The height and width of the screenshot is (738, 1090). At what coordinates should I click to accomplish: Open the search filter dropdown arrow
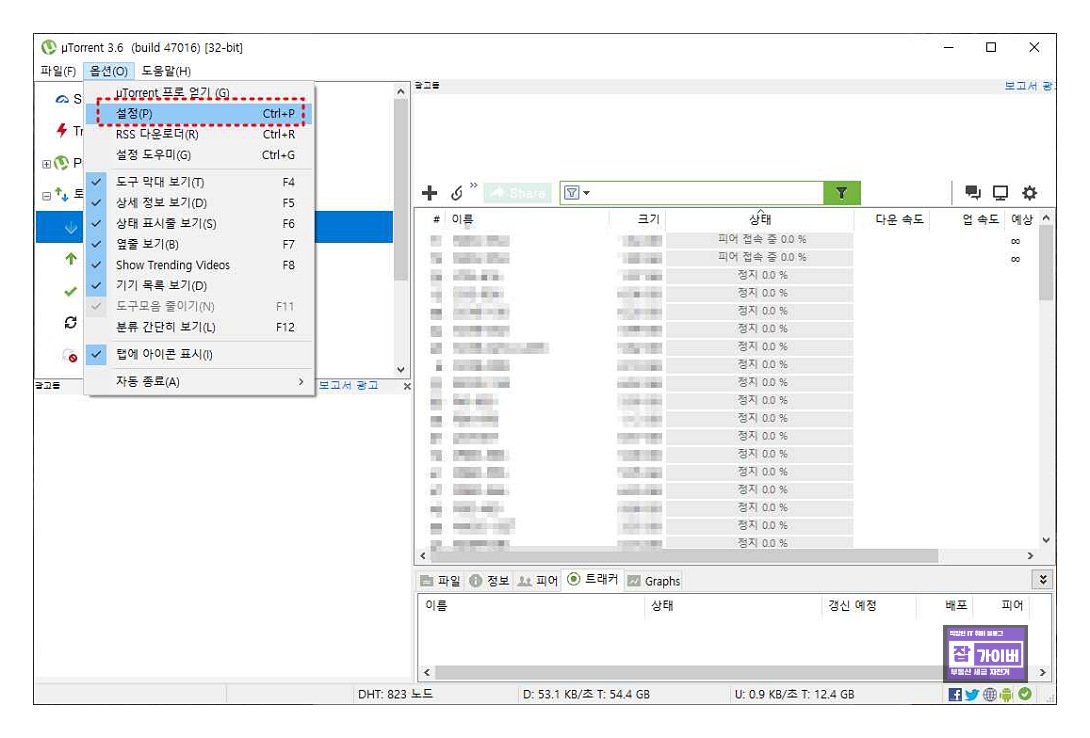click(586, 193)
